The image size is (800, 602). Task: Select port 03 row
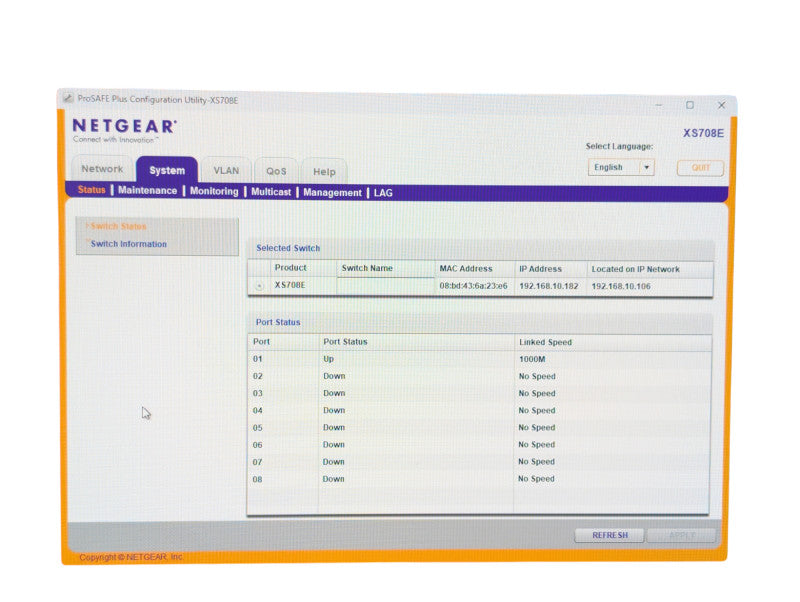point(480,393)
